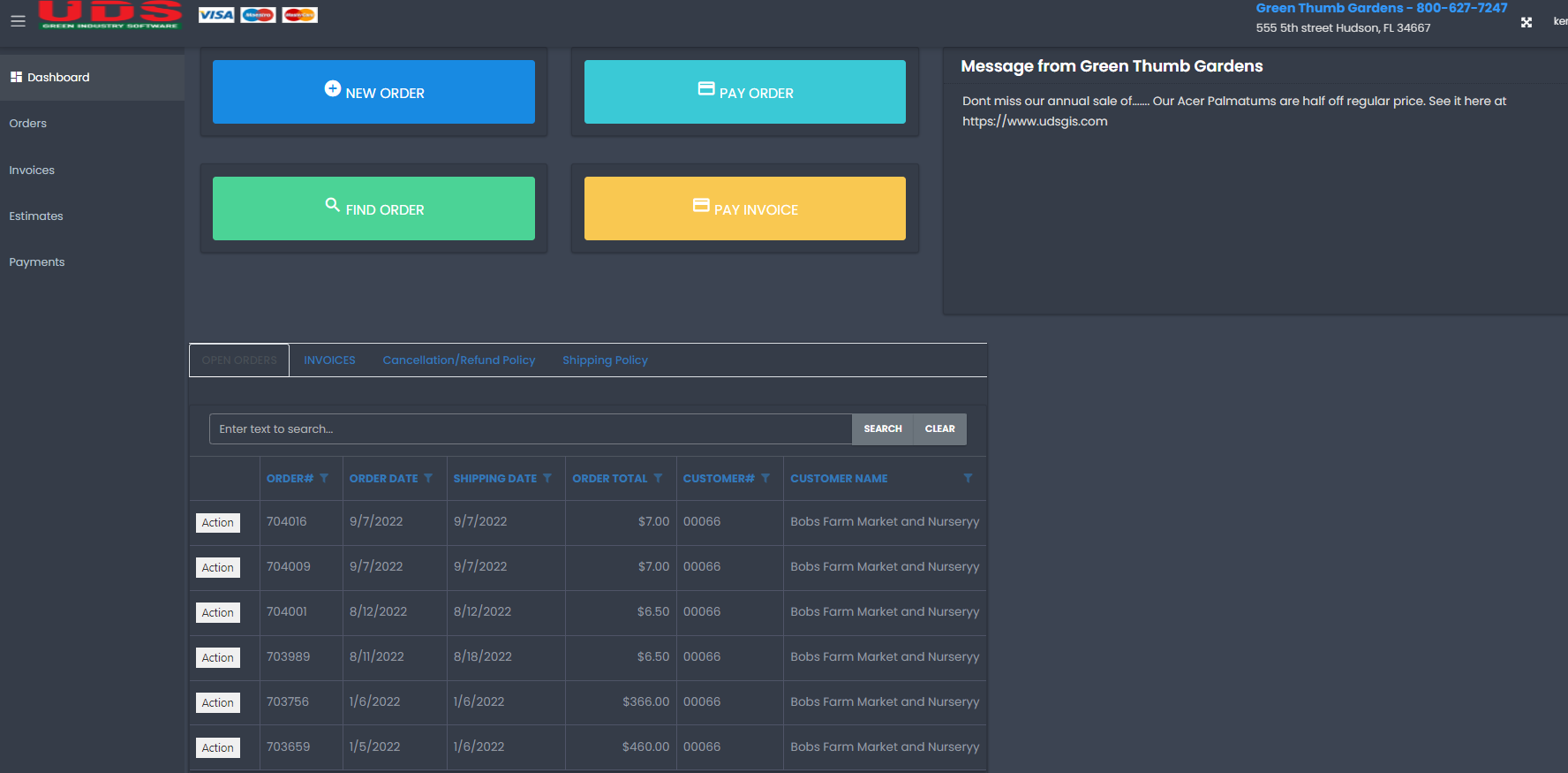Click the SEARCH button
The width and height of the screenshot is (1568, 773).
[883, 429]
